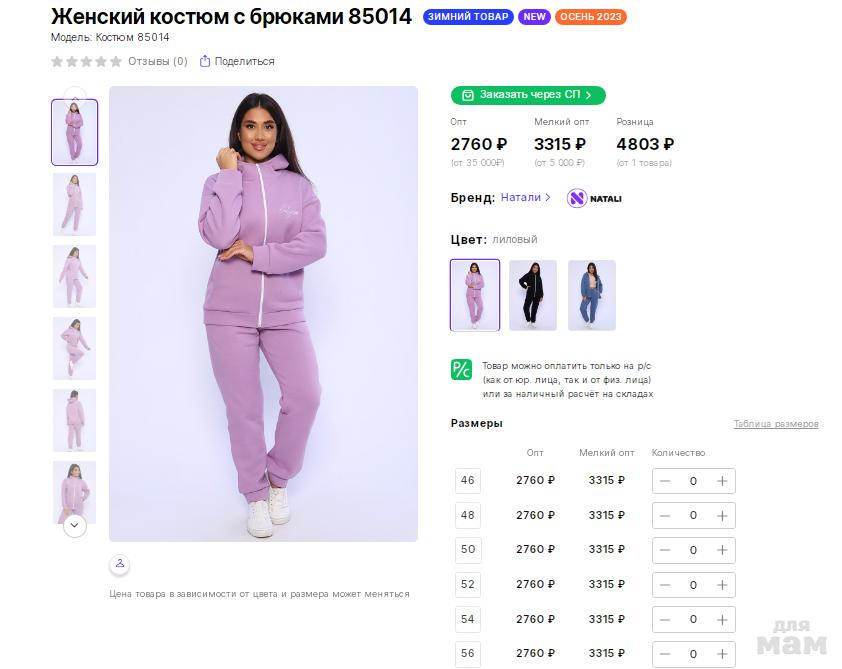Click the star rating icons
Viewport: 842px width, 669px height.
pyautogui.click(x=86, y=61)
